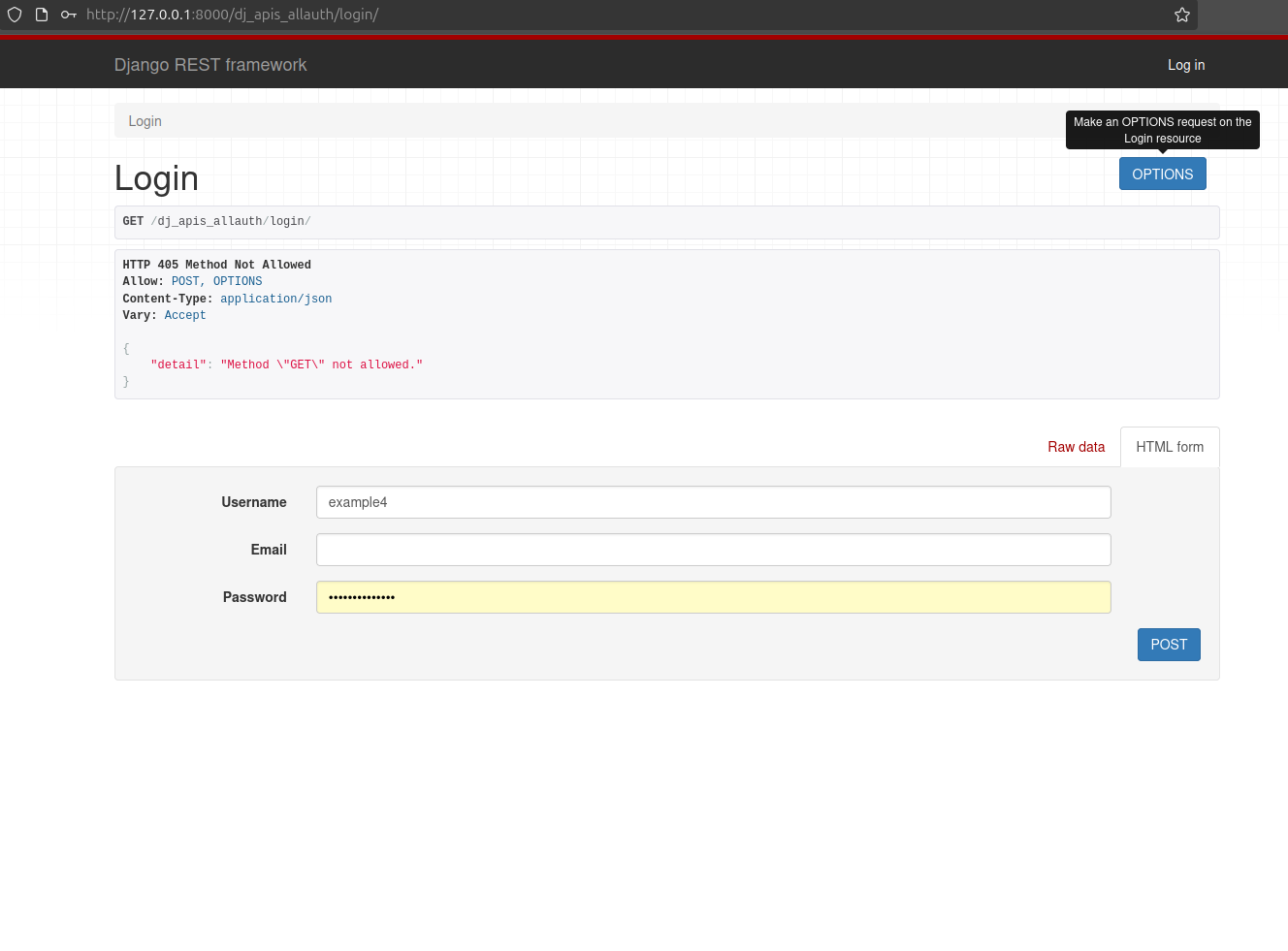This screenshot has width=1288, height=951.
Task: Select the Django REST framework brand logo link
Action: [210, 65]
